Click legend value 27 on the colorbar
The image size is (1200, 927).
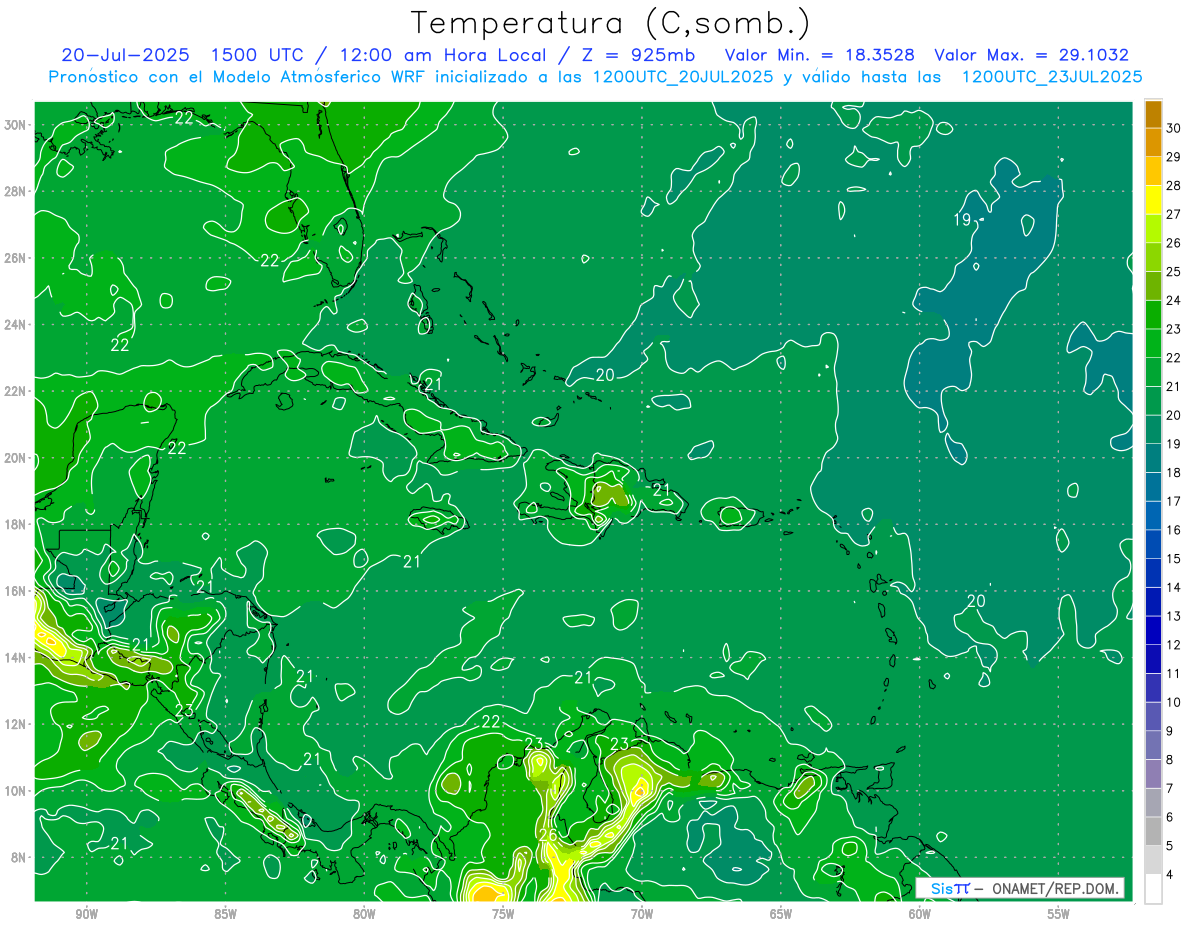pyautogui.click(x=1173, y=214)
